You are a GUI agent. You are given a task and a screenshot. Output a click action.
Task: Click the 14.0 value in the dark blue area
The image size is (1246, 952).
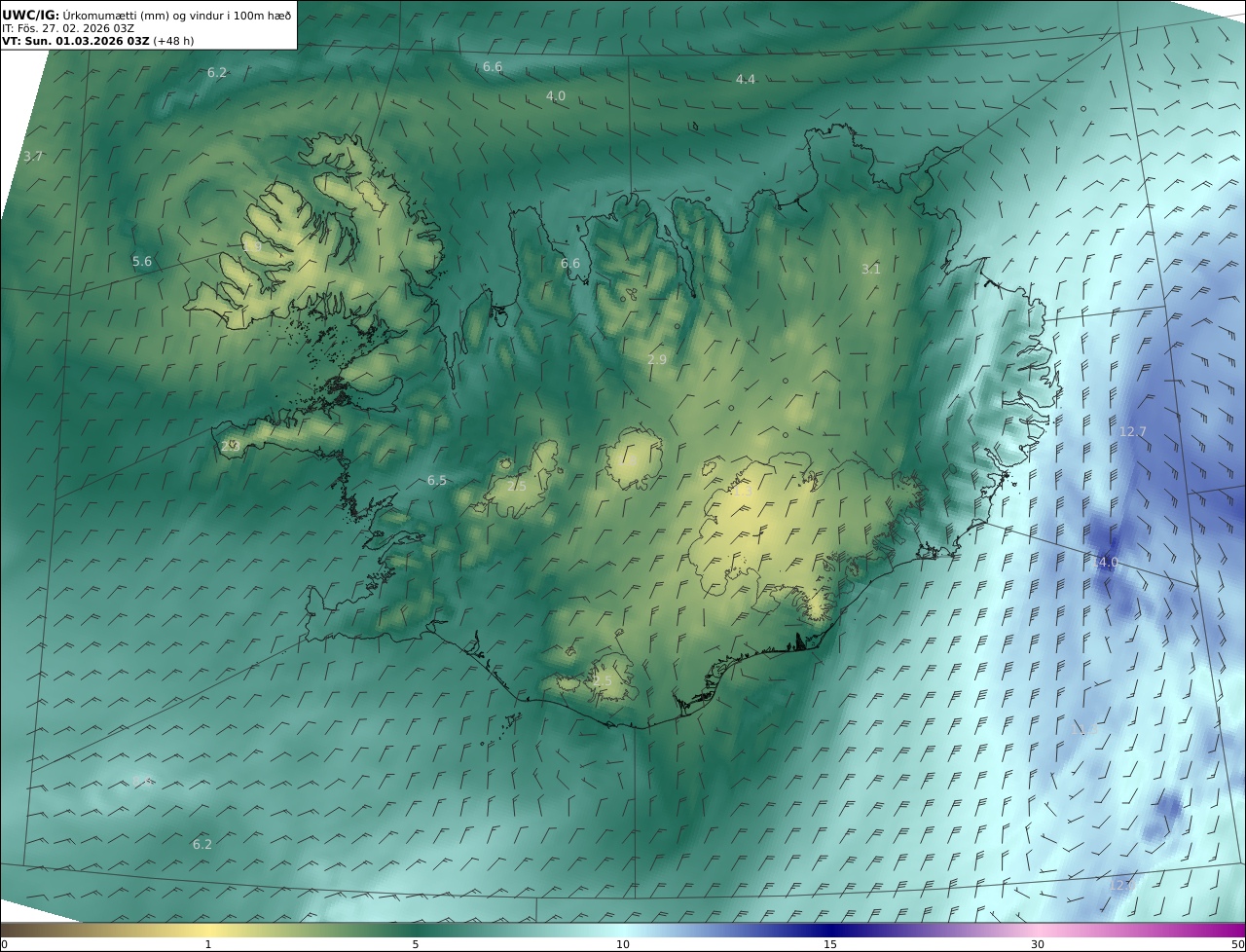(1104, 562)
